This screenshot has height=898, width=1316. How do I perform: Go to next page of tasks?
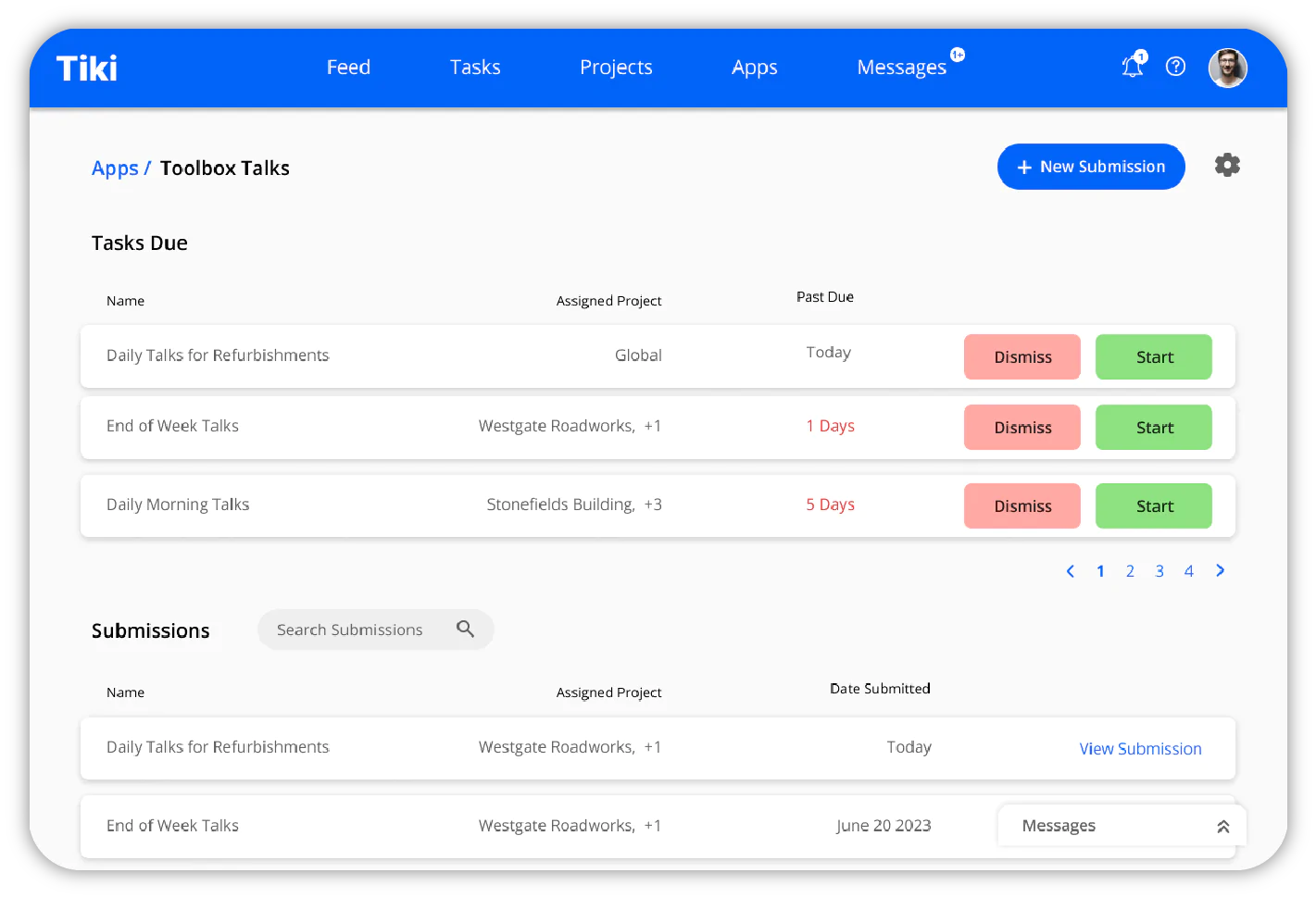pyautogui.click(x=1221, y=570)
